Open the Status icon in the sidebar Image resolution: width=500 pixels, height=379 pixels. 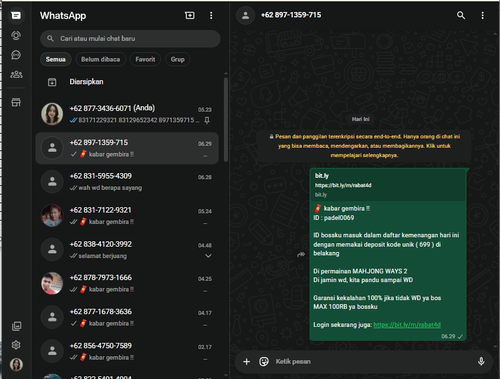(16, 35)
